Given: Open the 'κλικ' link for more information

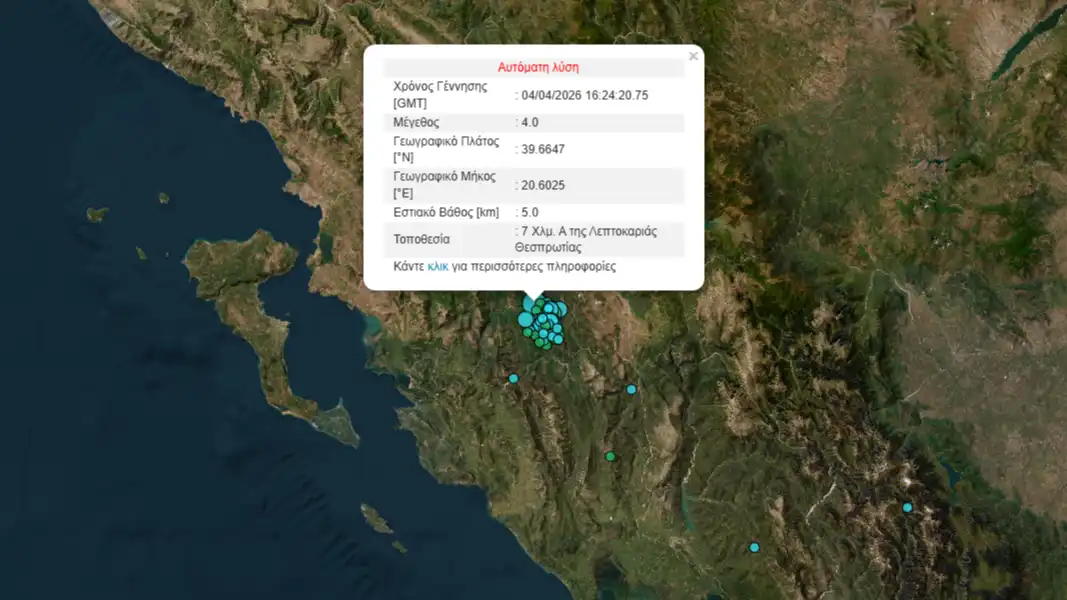Looking at the screenshot, I should pyautogui.click(x=438, y=267).
